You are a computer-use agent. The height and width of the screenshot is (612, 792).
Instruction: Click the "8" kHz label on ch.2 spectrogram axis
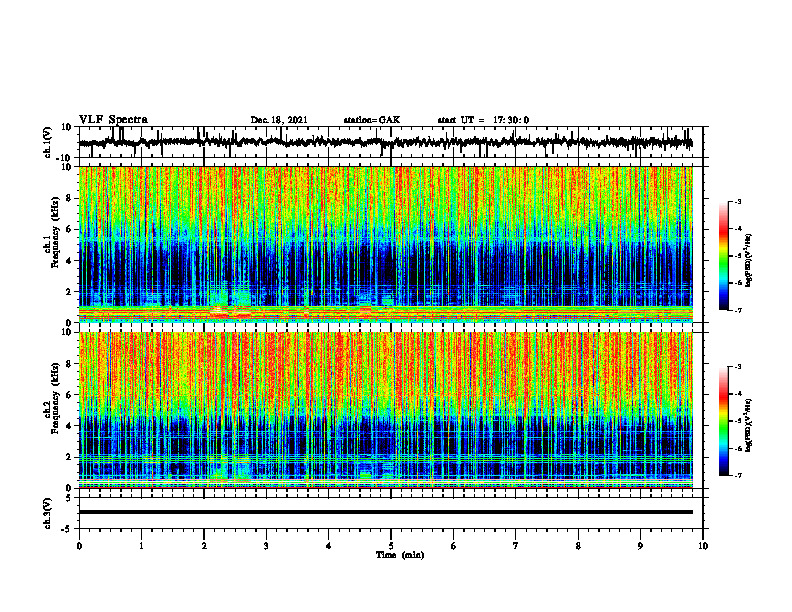(69, 364)
